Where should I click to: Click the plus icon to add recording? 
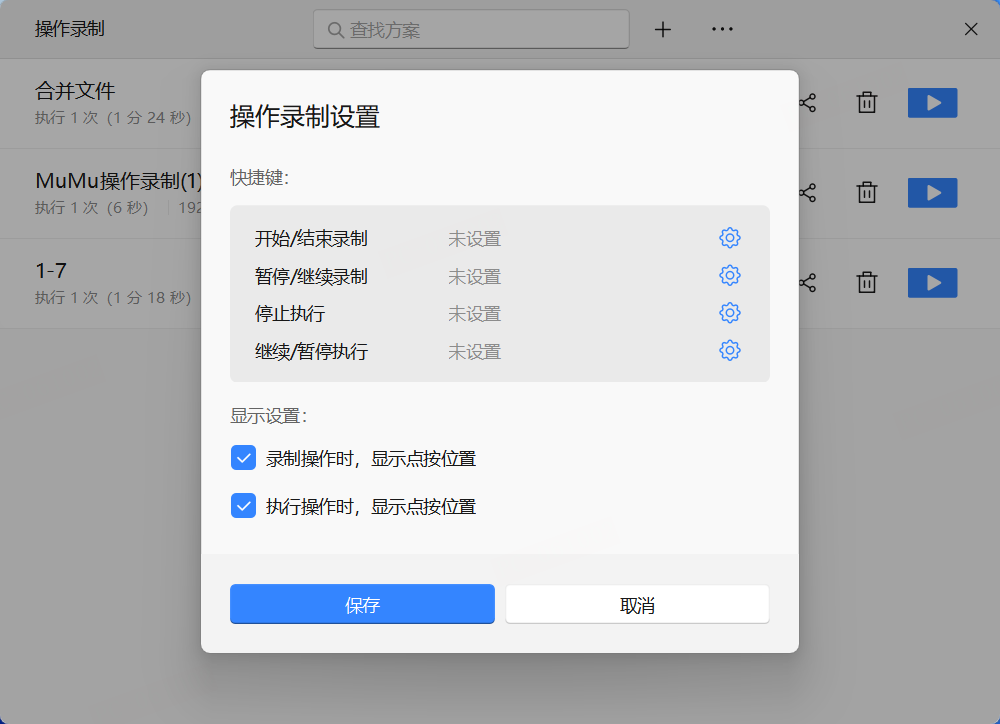point(663,30)
